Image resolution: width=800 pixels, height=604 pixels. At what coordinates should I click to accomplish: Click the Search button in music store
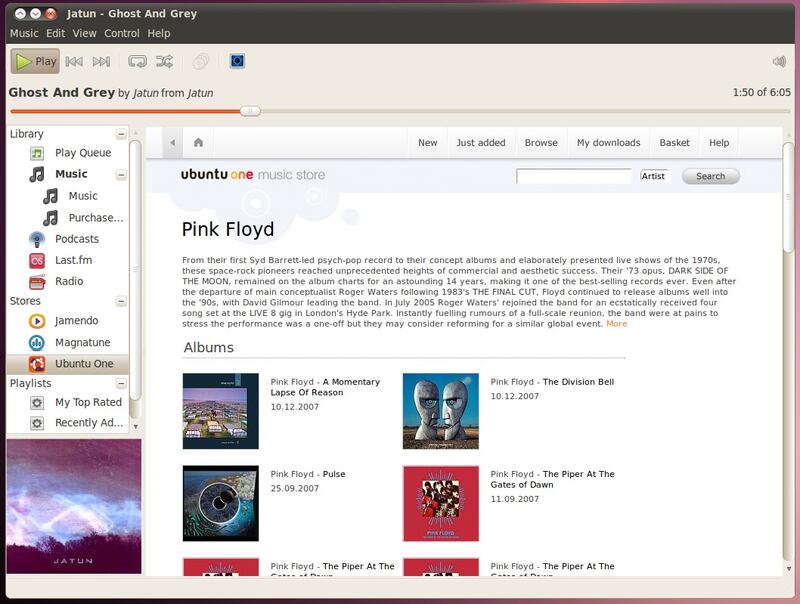[x=710, y=176]
